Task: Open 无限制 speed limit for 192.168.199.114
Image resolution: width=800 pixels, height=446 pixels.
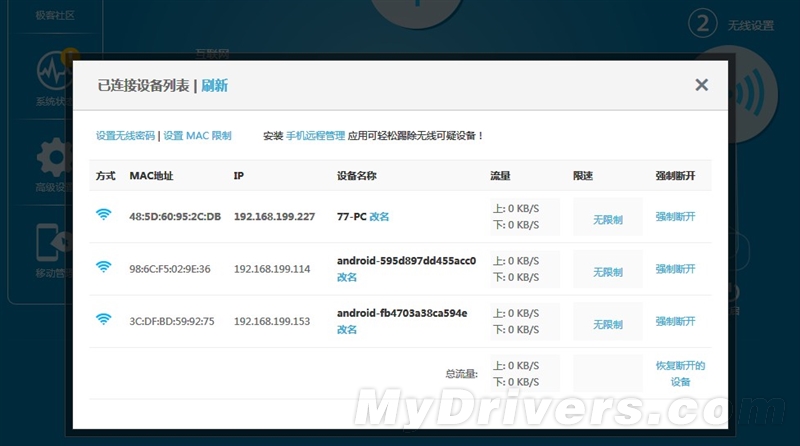Action: (607, 272)
